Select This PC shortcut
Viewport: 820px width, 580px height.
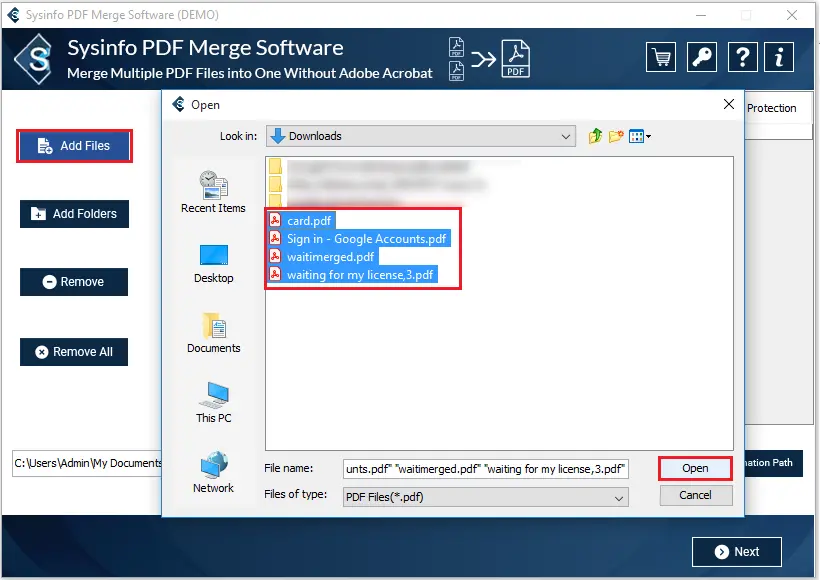tap(213, 403)
